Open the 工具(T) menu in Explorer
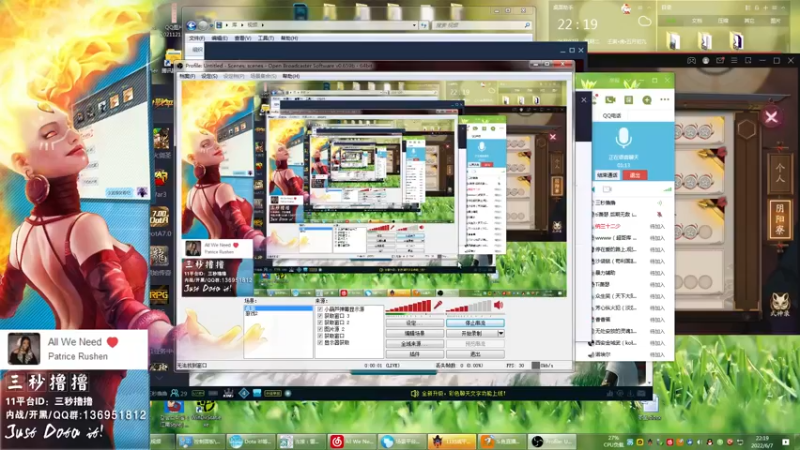Image resolution: width=800 pixels, height=450 pixels. [x=265, y=38]
